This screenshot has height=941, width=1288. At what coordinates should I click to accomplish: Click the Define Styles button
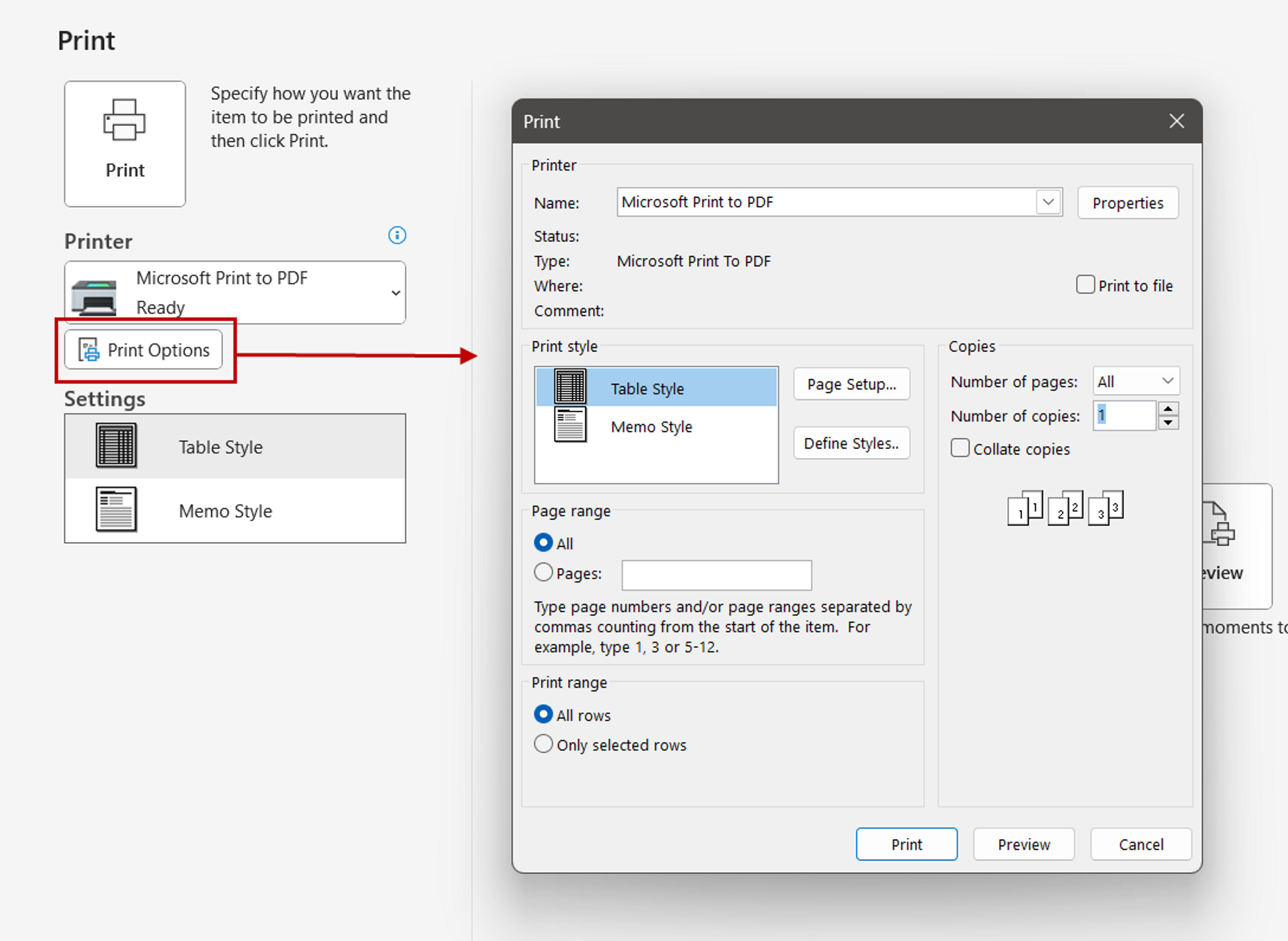click(x=851, y=443)
